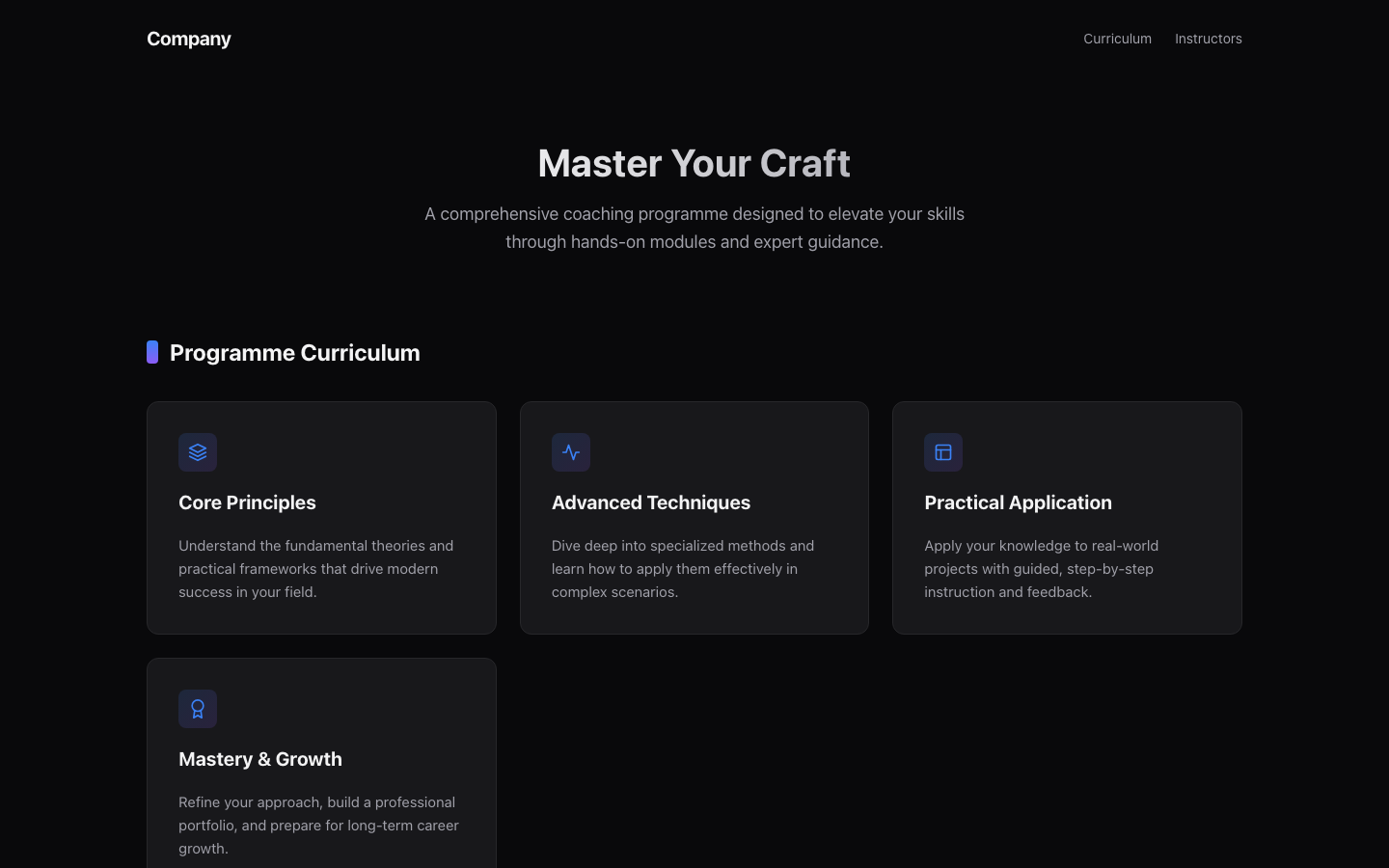1389x868 pixels.
Task: Select the Core Principles card title
Action: tap(247, 502)
